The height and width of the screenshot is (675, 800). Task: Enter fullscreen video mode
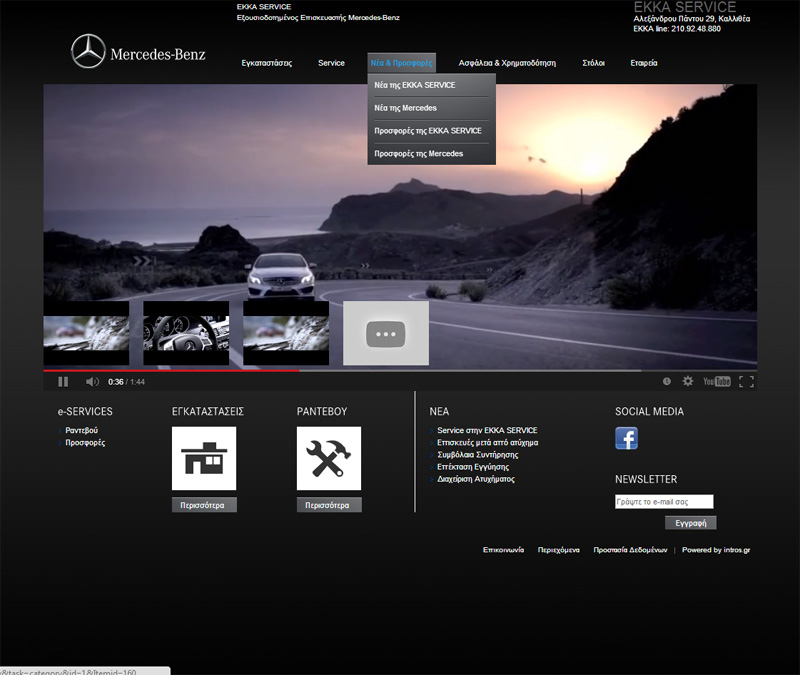point(745,381)
